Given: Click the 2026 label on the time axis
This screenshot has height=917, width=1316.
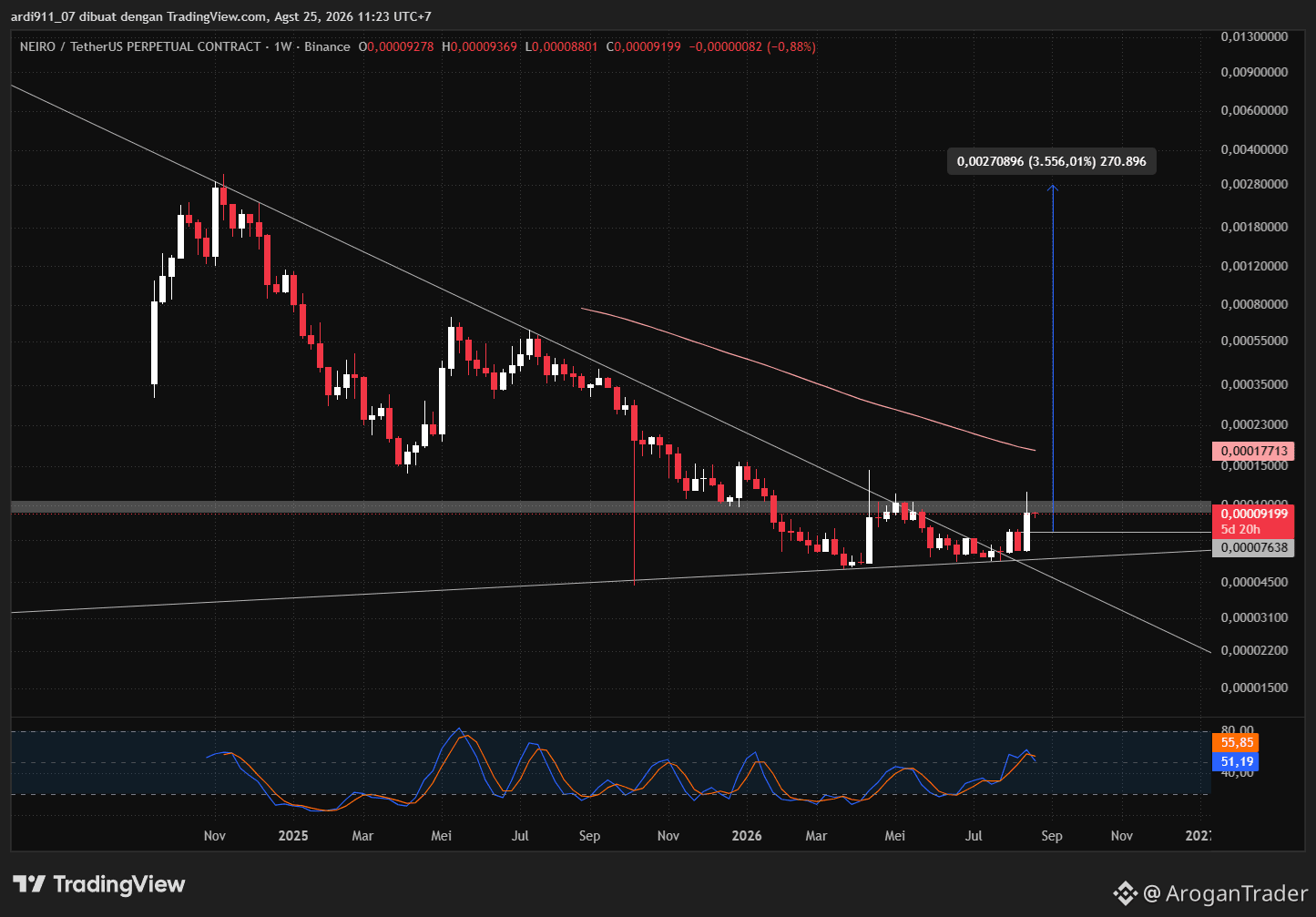Looking at the screenshot, I should click(x=747, y=836).
